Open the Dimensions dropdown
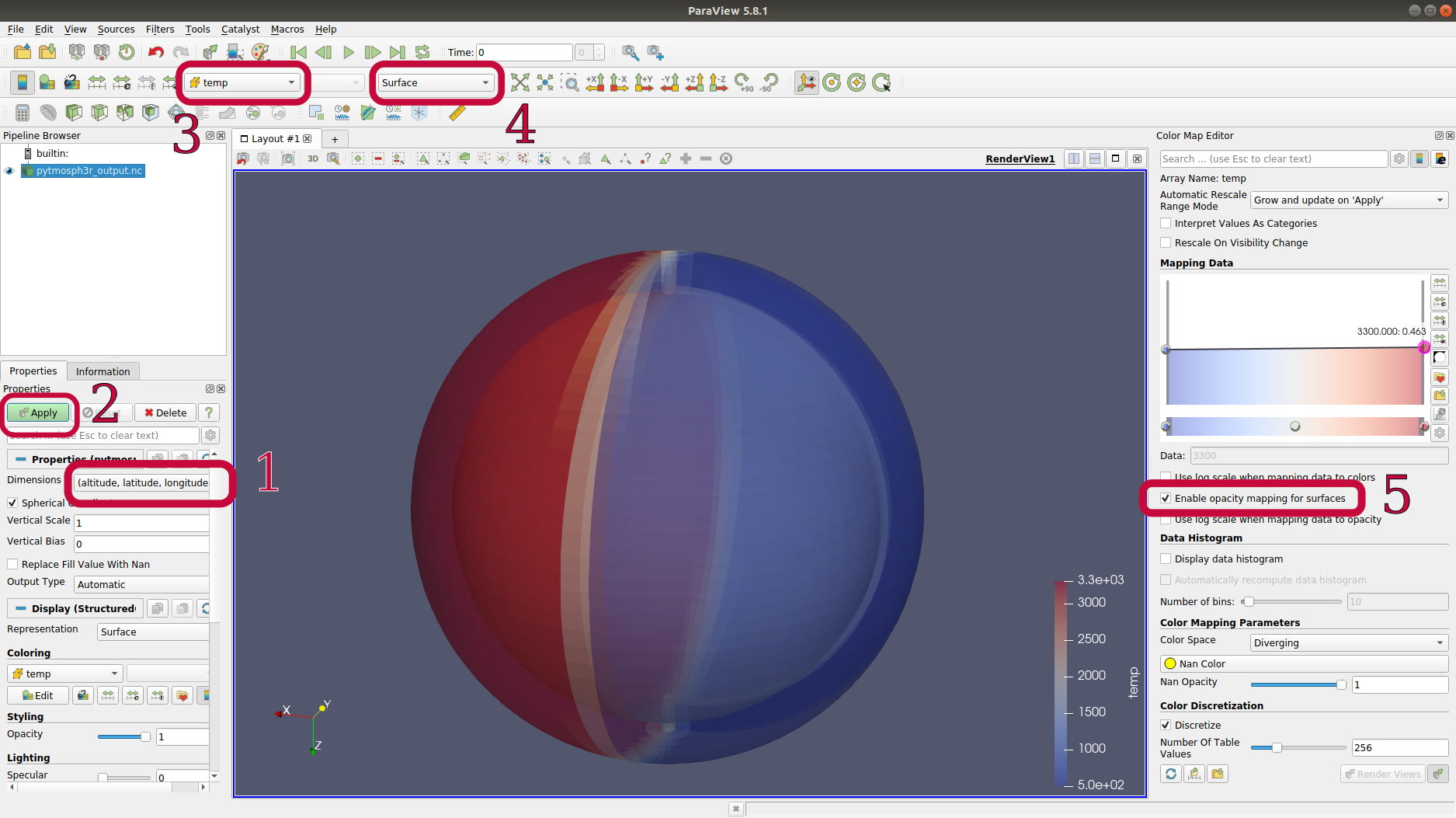The image size is (1456, 818). (141, 482)
